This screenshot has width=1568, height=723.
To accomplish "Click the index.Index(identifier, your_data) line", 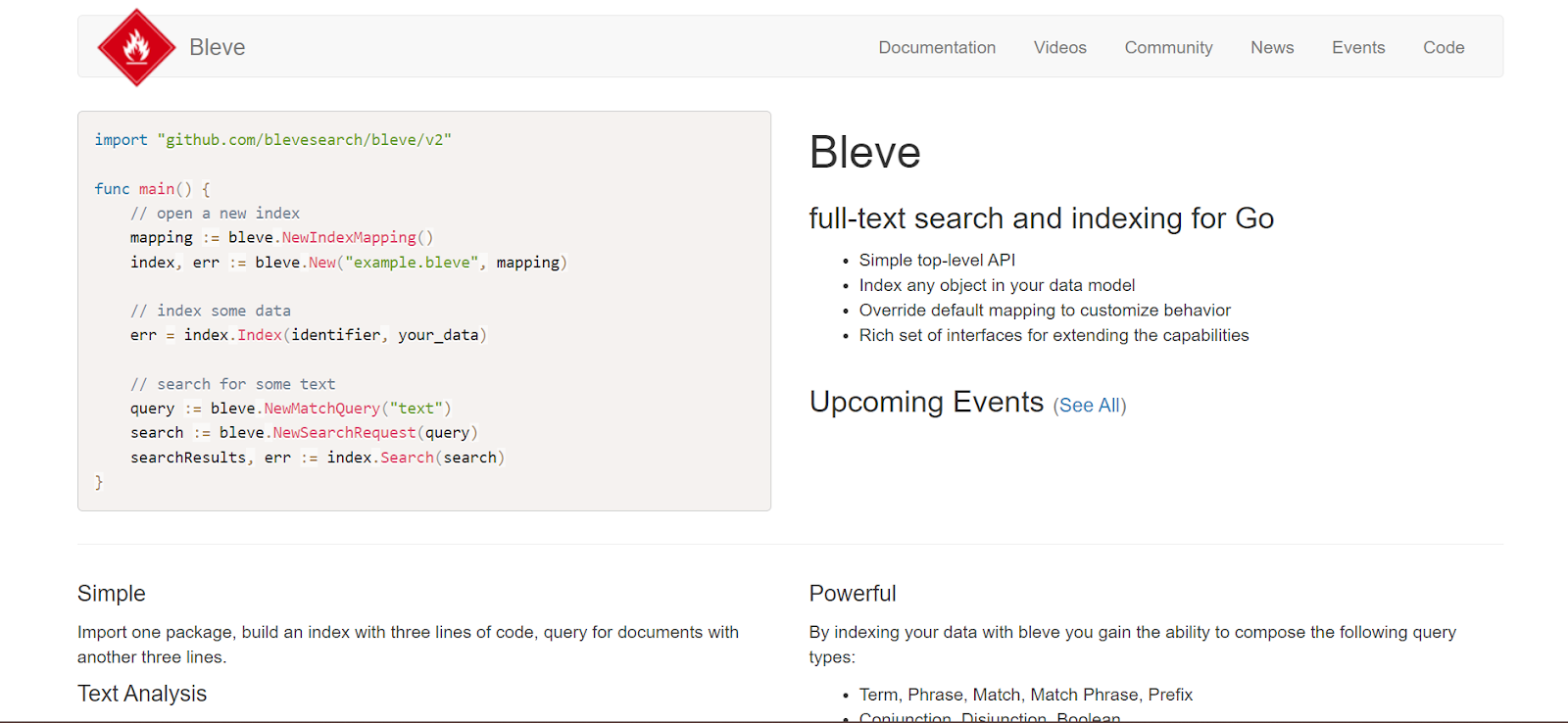I will click(309, 335).
